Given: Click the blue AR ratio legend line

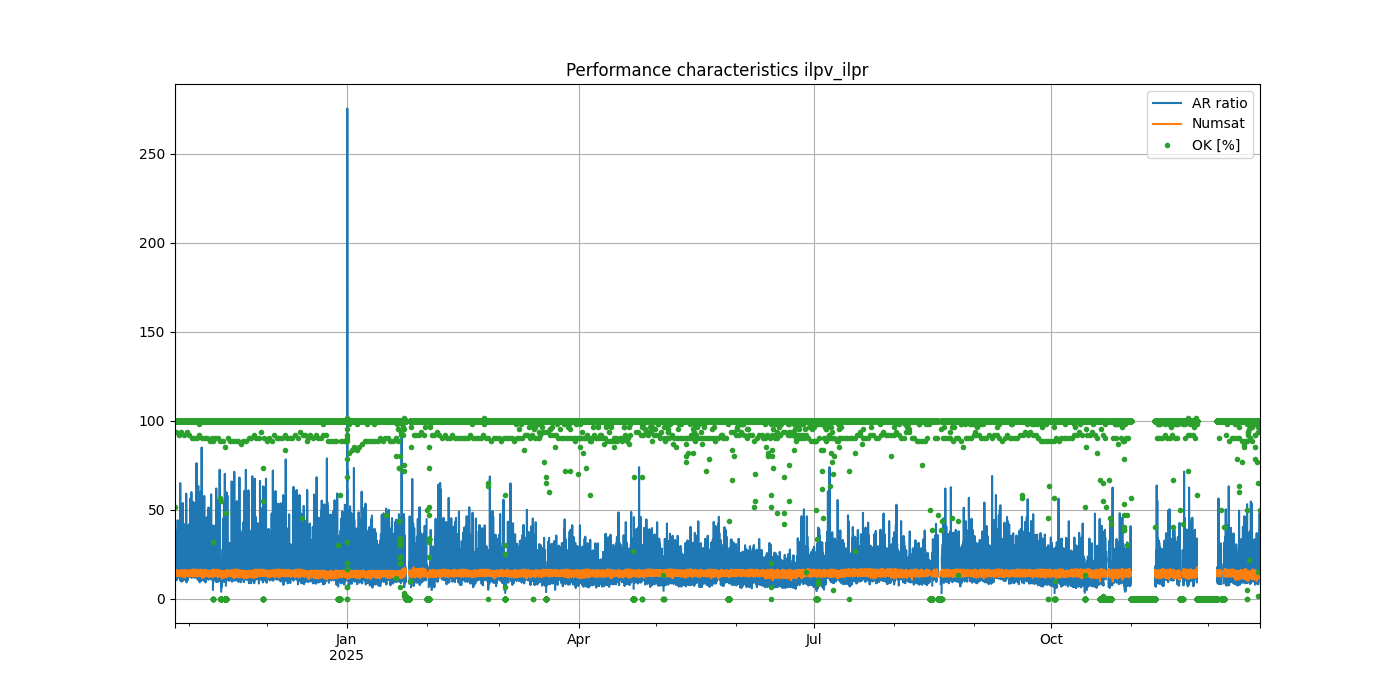Looking at the screenshot, I should click(1167, 103).
